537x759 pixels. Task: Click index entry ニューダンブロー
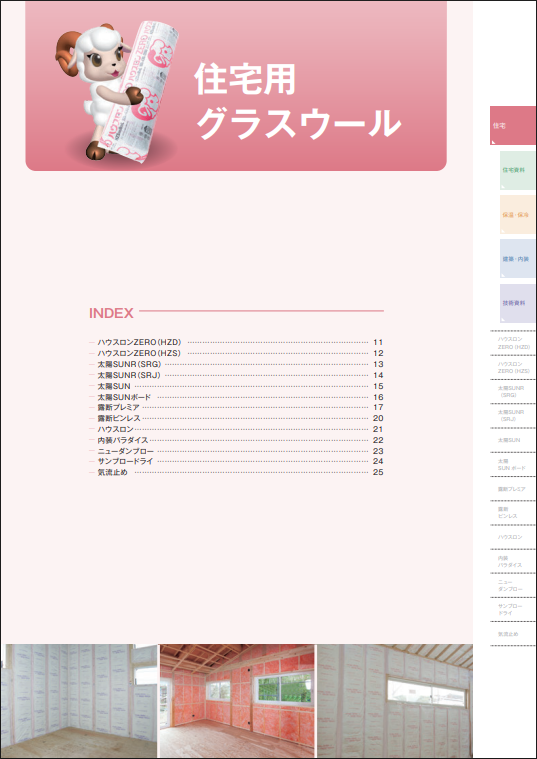click(x=236, y=451)
